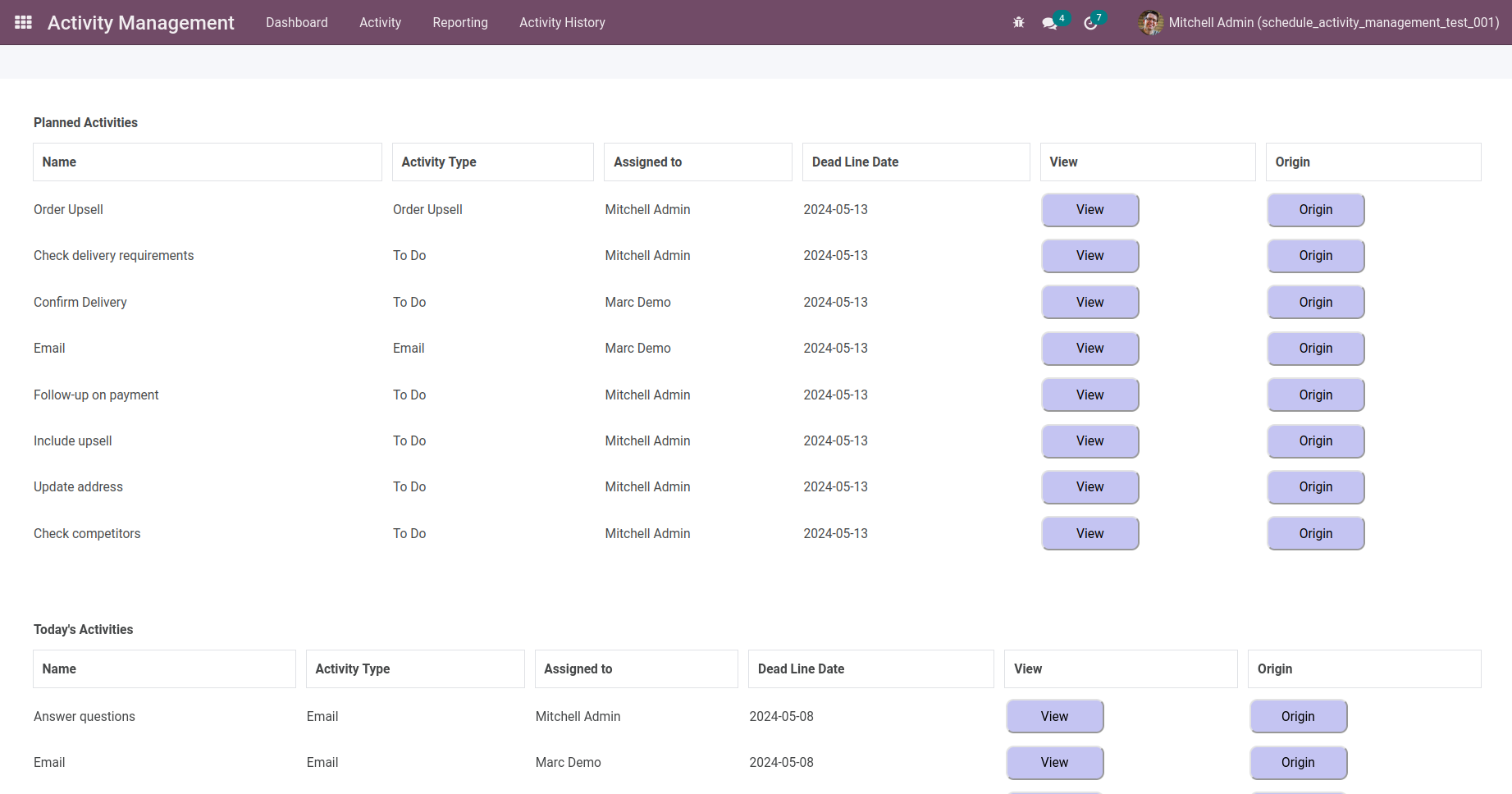Image resolution: width=1512 pixels, height=794 pixels.
Task: Open the apps grid menu icon
Action: click(x=24, y=22)
